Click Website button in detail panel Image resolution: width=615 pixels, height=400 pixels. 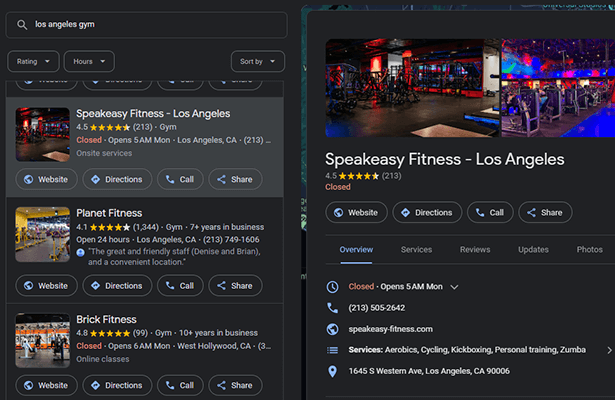click(x=356, y=213)
